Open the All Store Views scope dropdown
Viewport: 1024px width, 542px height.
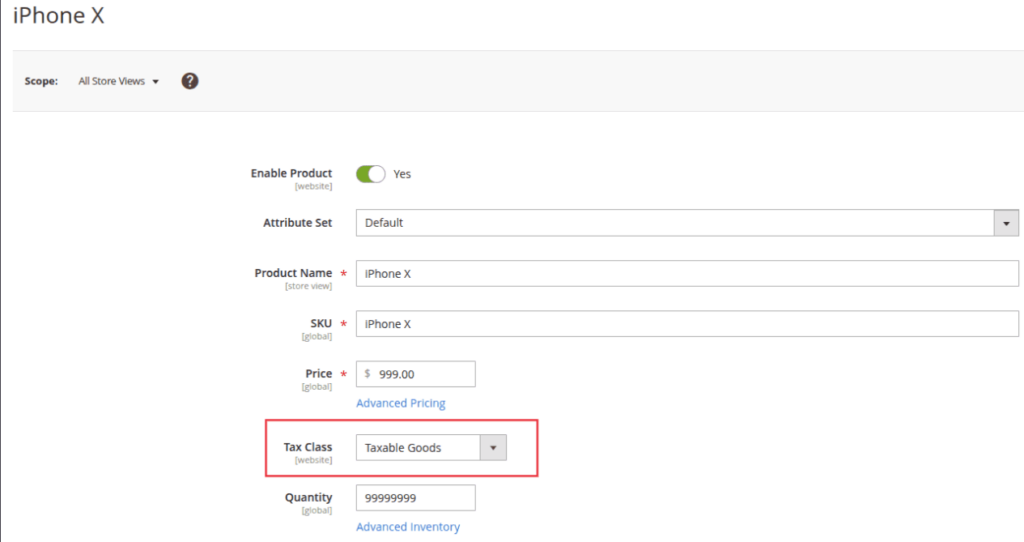118,81
